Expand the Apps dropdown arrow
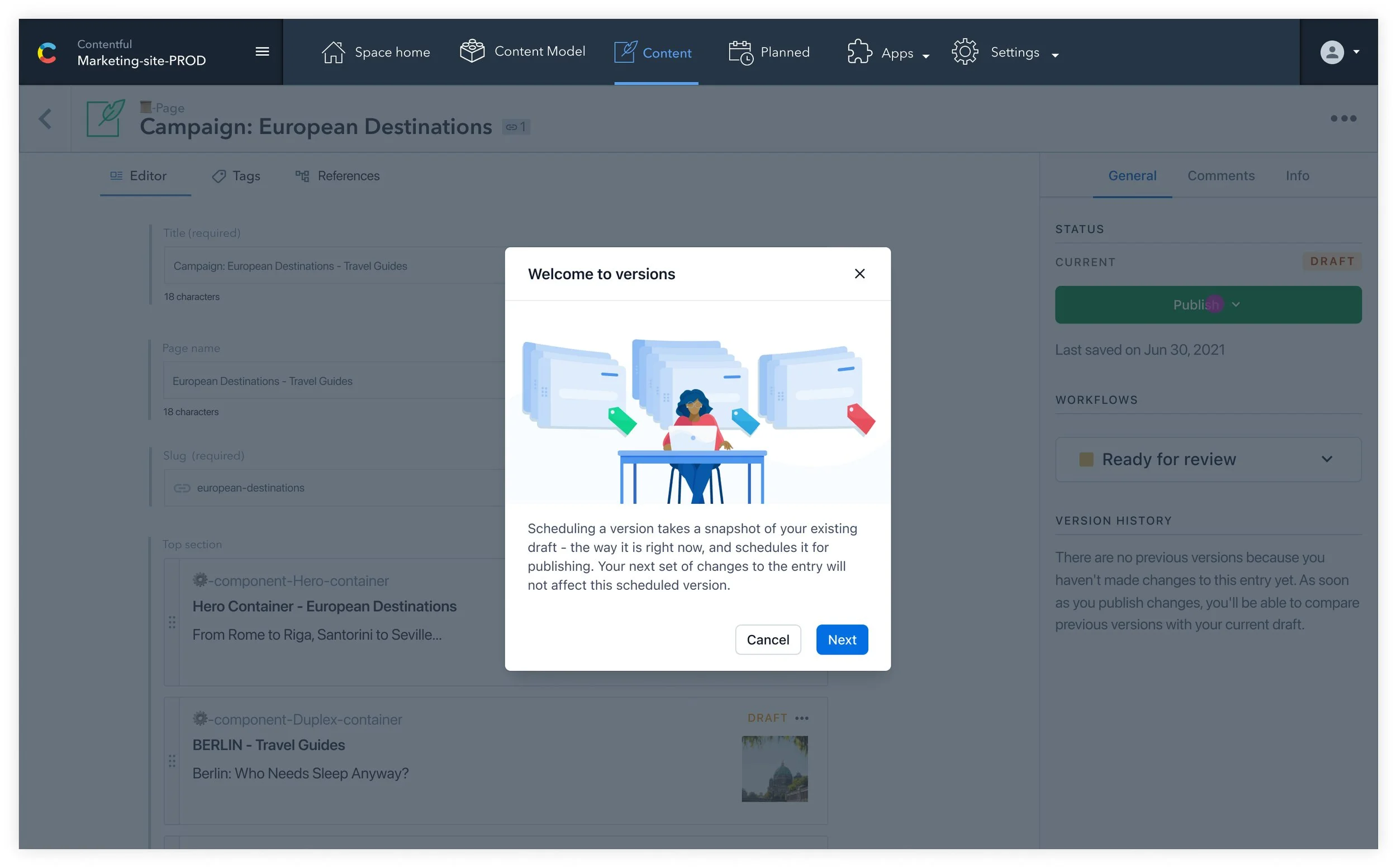1397x868 pixels. coord(925,56)
